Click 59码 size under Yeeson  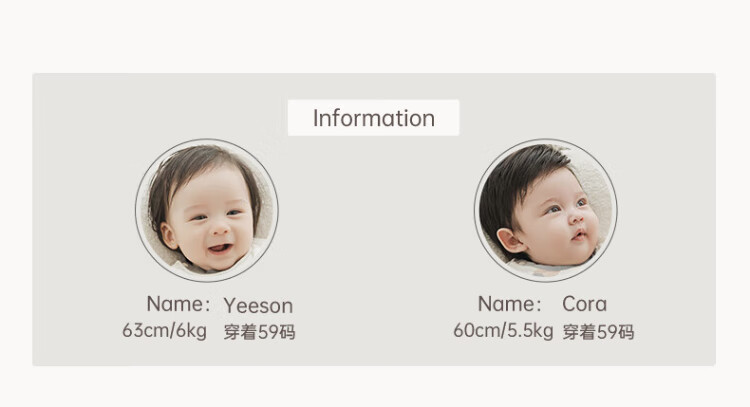[x=277, y=332]
